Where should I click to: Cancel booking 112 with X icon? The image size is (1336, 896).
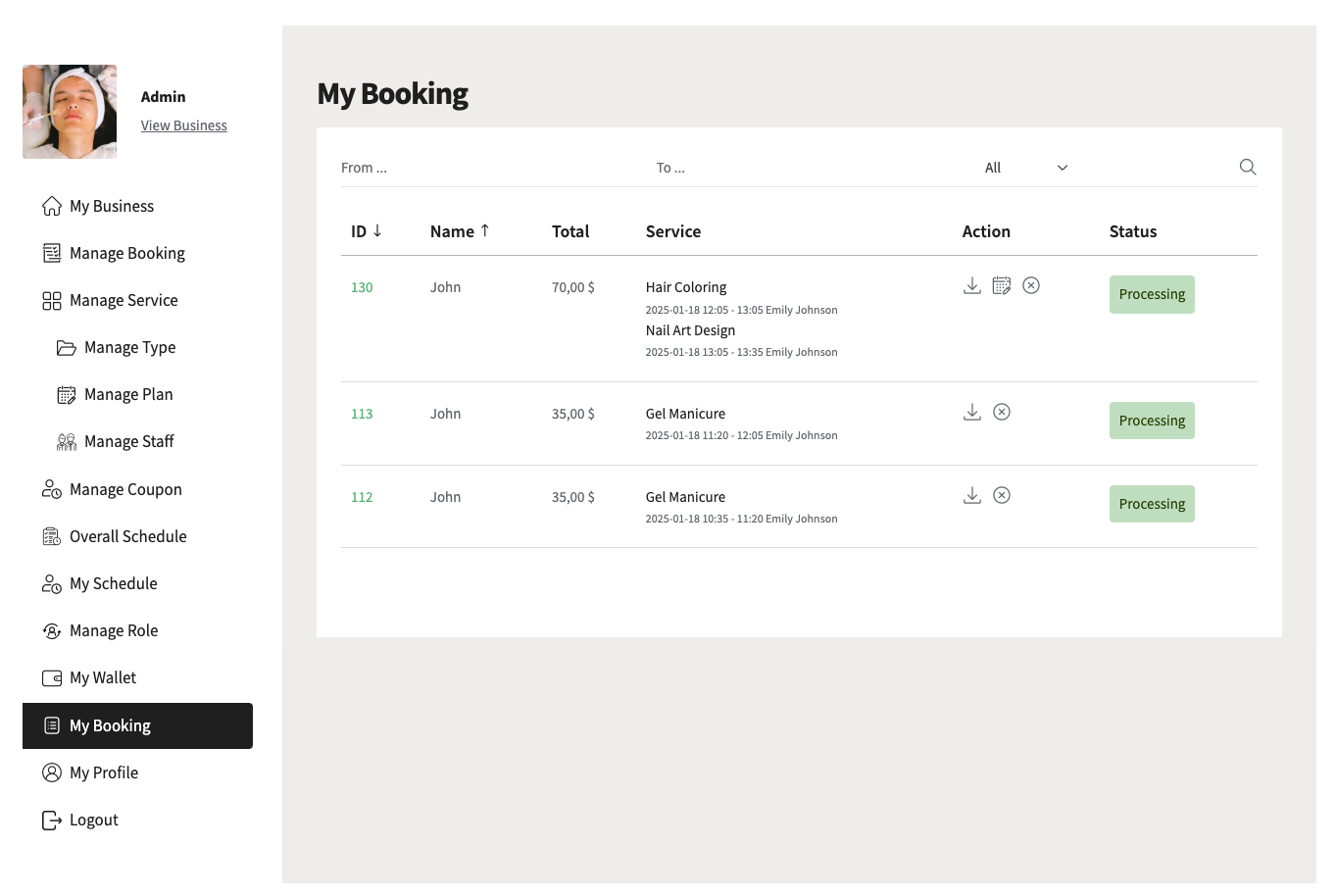(1002, 495)
